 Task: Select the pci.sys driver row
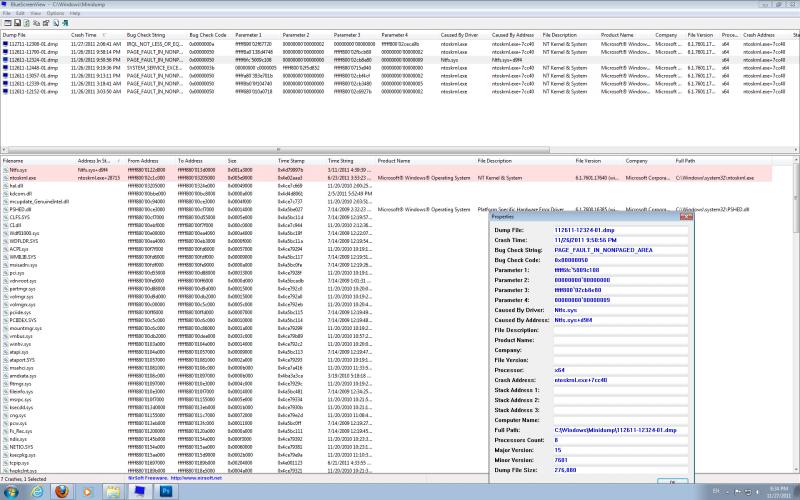click(244, 273)
